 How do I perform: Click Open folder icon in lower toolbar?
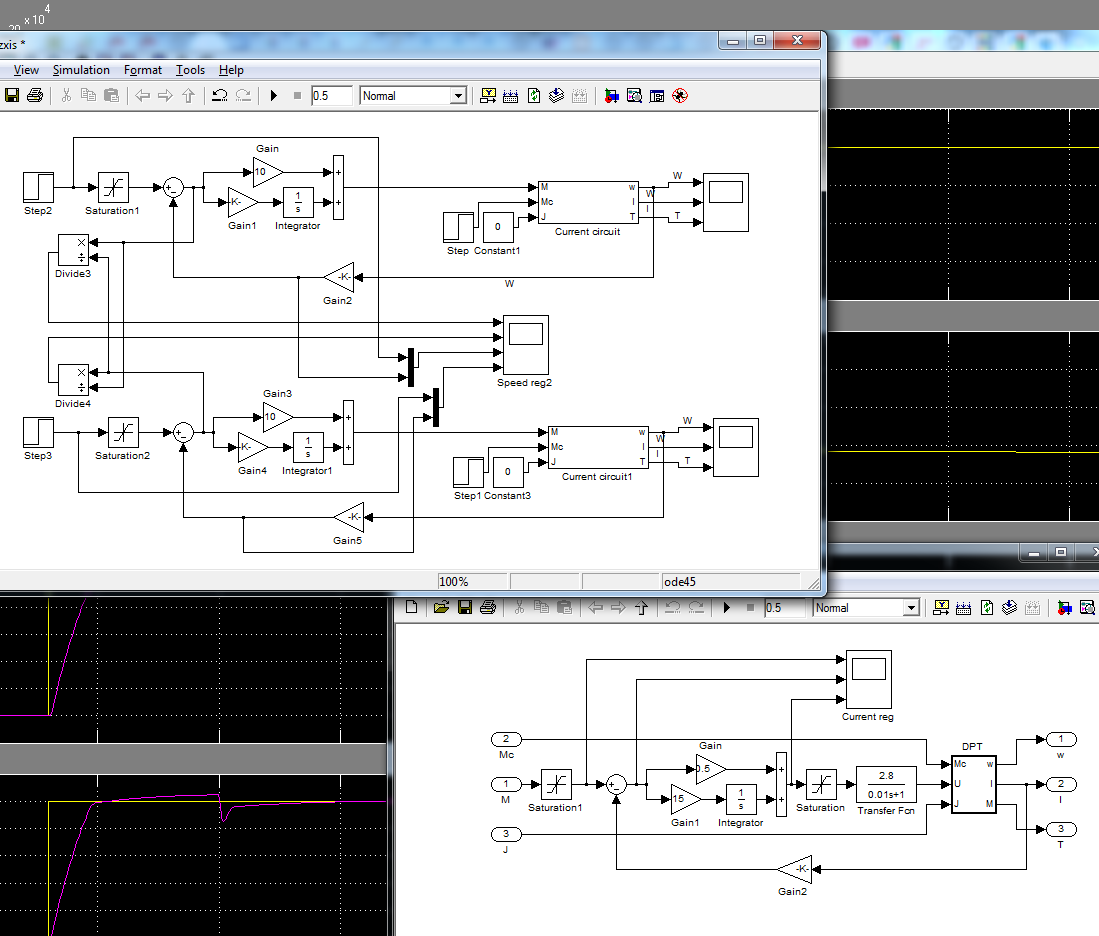439,607
